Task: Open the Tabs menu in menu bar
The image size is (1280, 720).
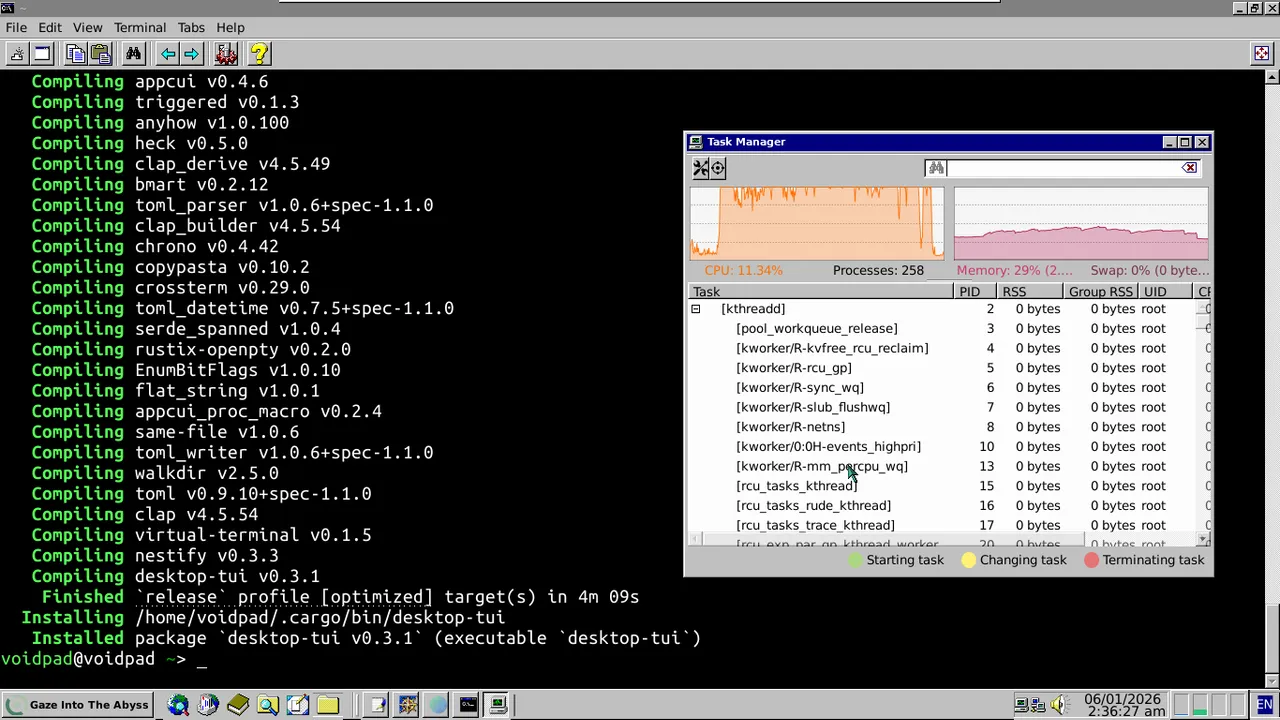Action: [x=191, y=27]
